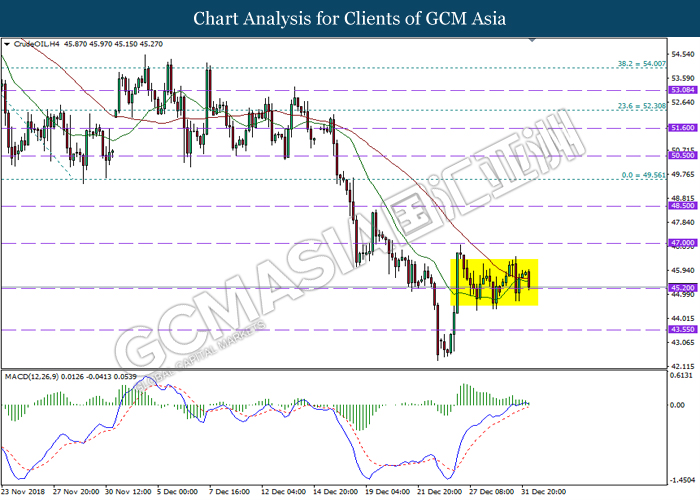Click the 31 Dec 20:00 time label
This screenshot has width=700, height=500.
coord(543,492)
